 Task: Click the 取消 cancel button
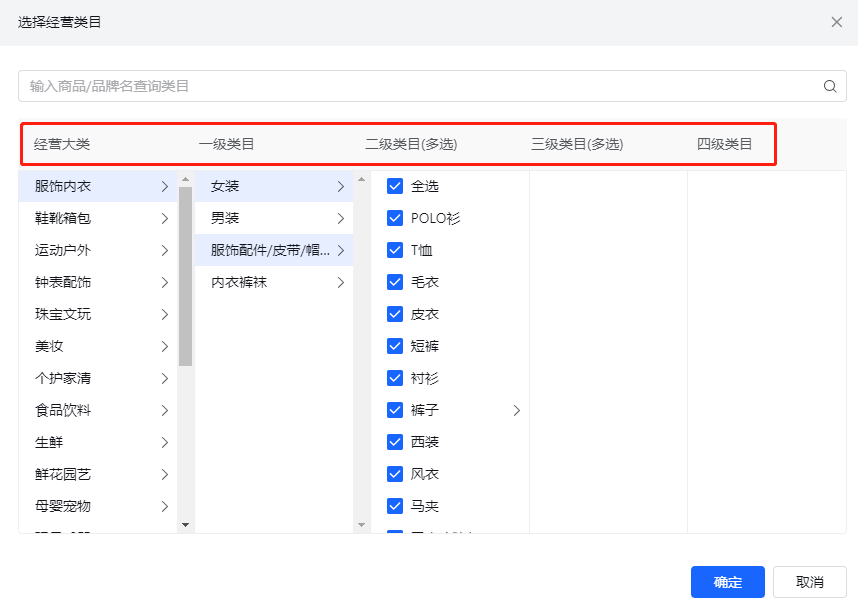pyautogui.click(x=810, y=582)
